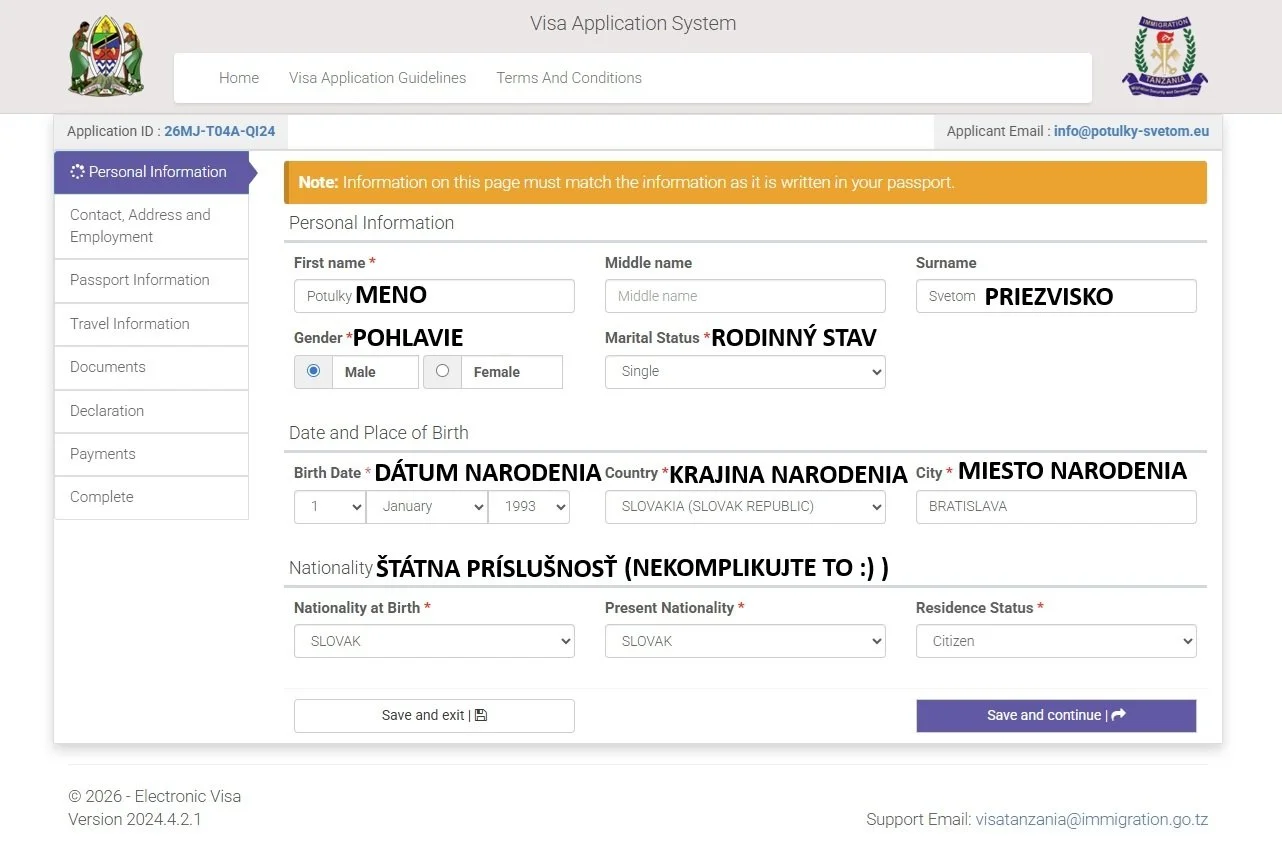Open Terms And Conditions page
Viewport: 1282px width, 860px height.
(569, 78)
